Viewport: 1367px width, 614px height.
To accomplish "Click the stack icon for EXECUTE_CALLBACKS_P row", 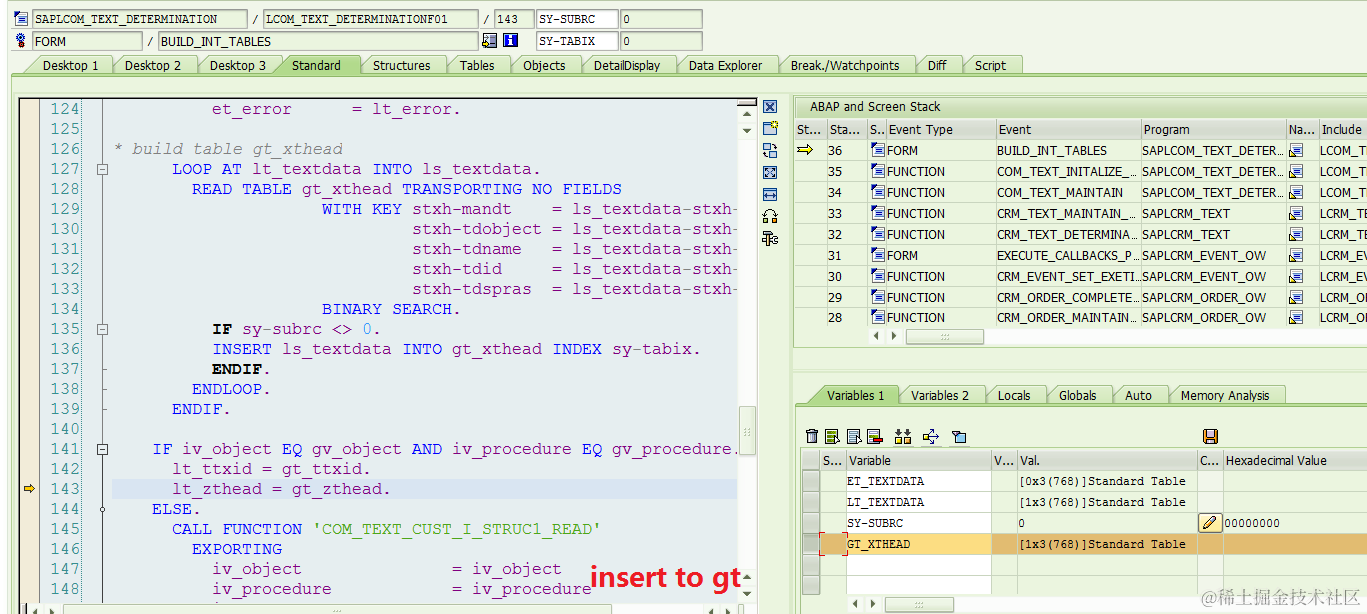I will click(x=877, y=255).
